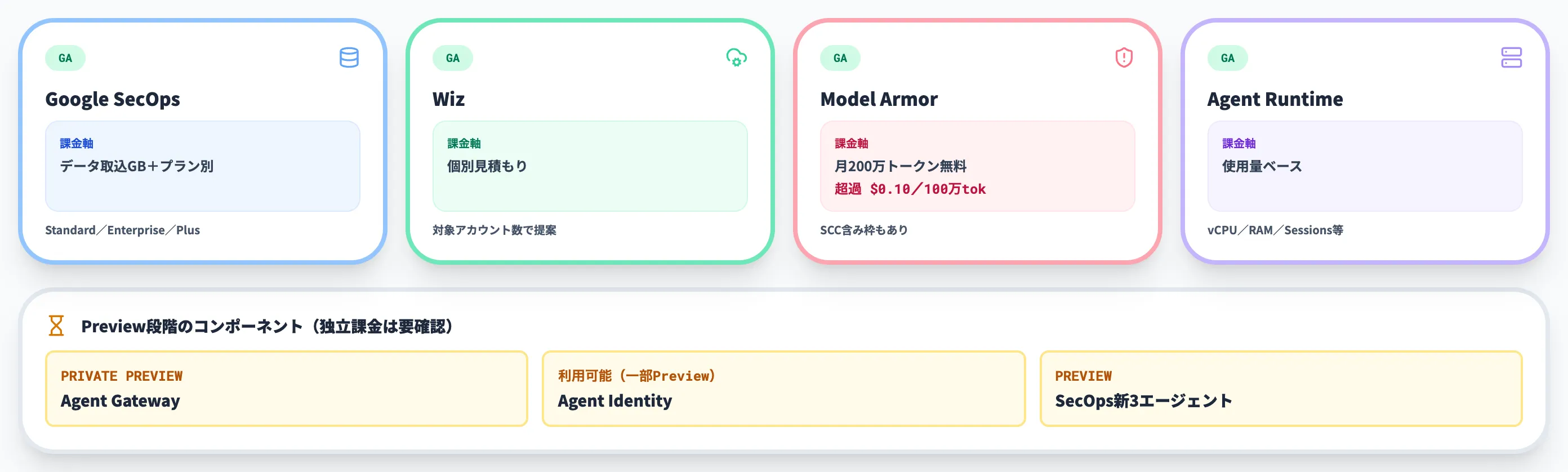Click the Agent Runtime card title
1568x472 pixels.
click(1275, 99)
